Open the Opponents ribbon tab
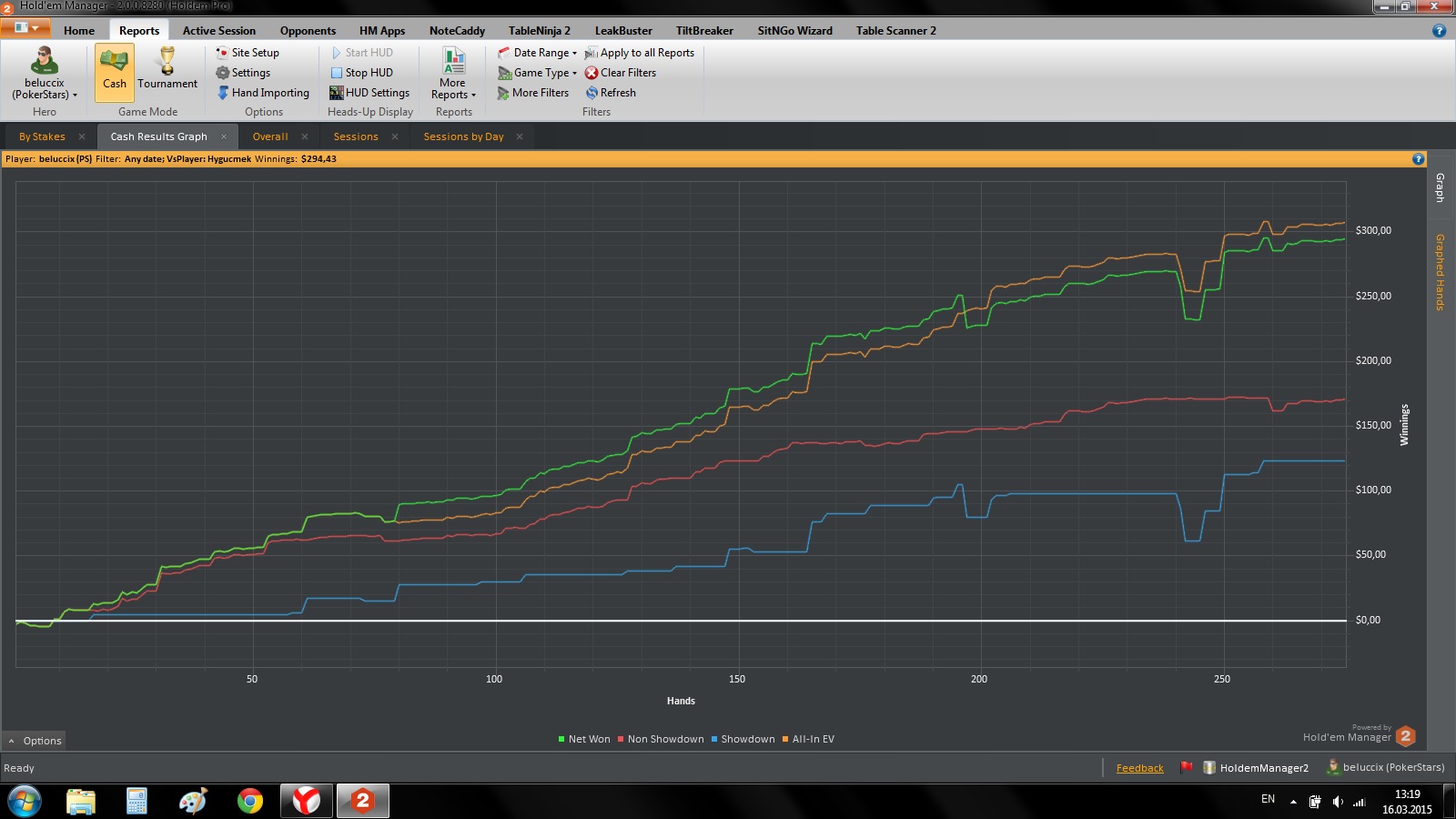 coord(308,31)
